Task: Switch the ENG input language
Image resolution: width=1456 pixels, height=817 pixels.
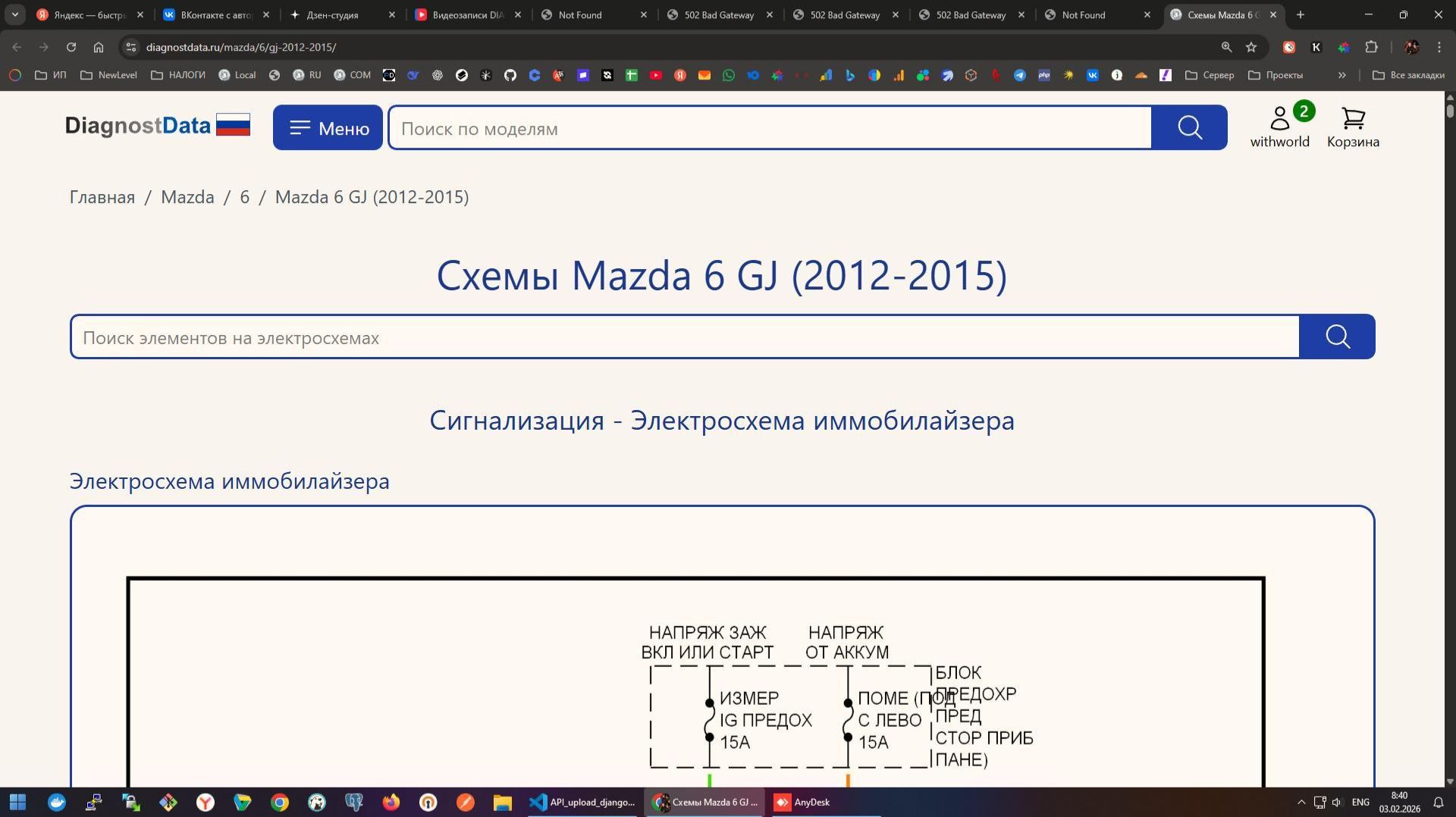Action: pos(1360,802)
